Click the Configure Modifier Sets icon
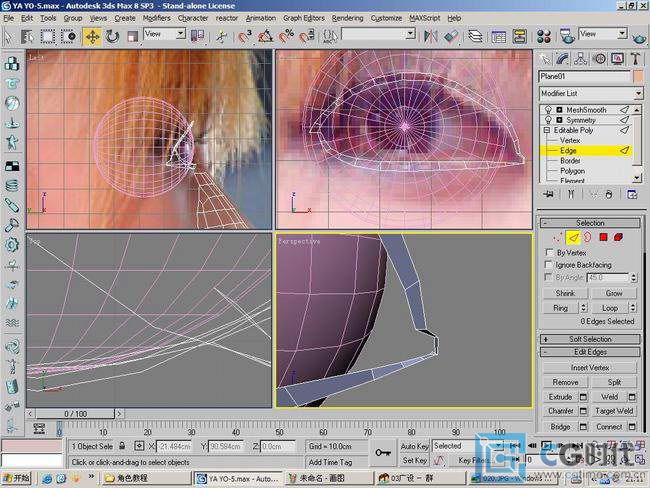The image size is (650, 488). 632,194
